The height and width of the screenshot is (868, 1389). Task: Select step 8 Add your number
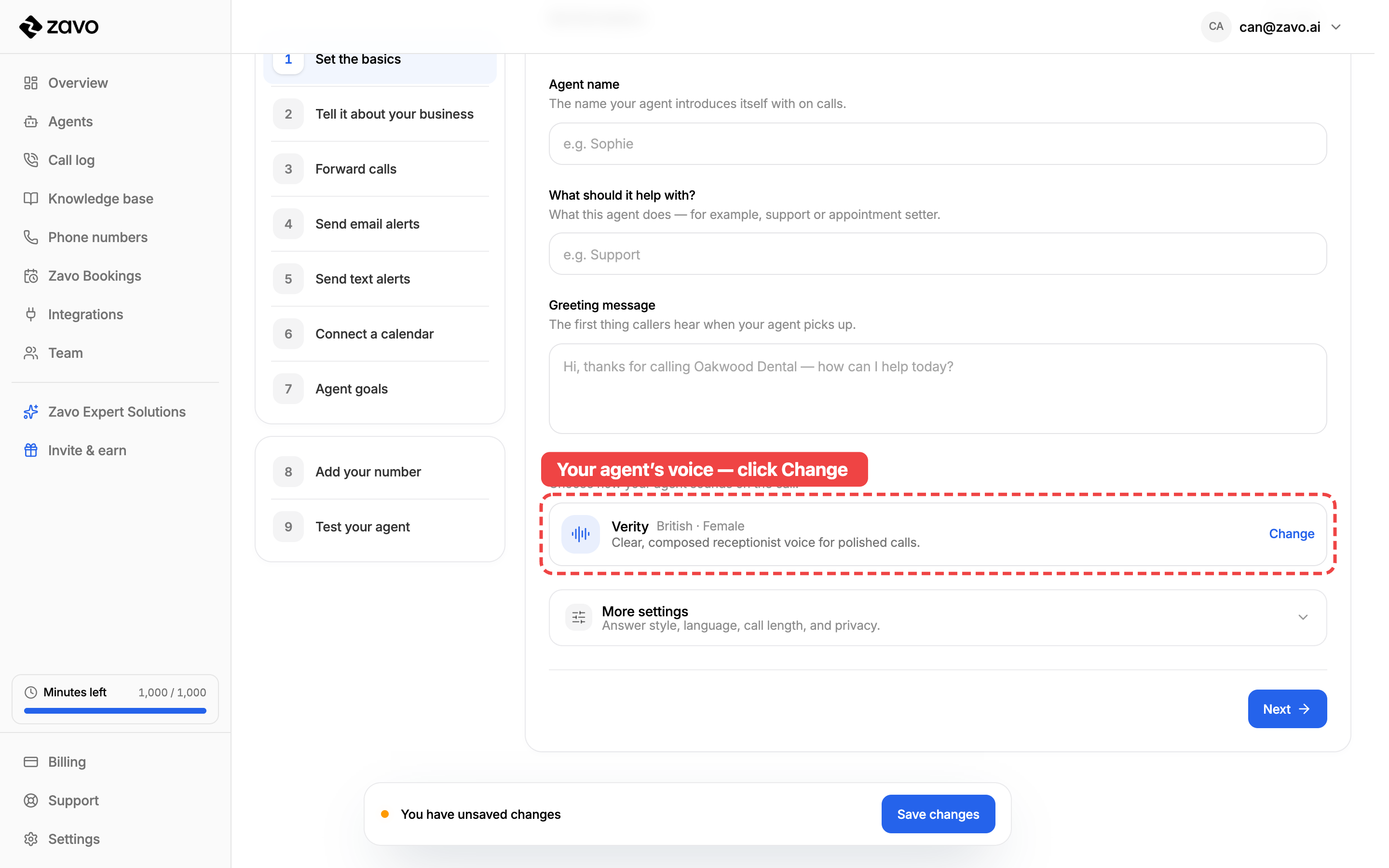click(380, 472)
